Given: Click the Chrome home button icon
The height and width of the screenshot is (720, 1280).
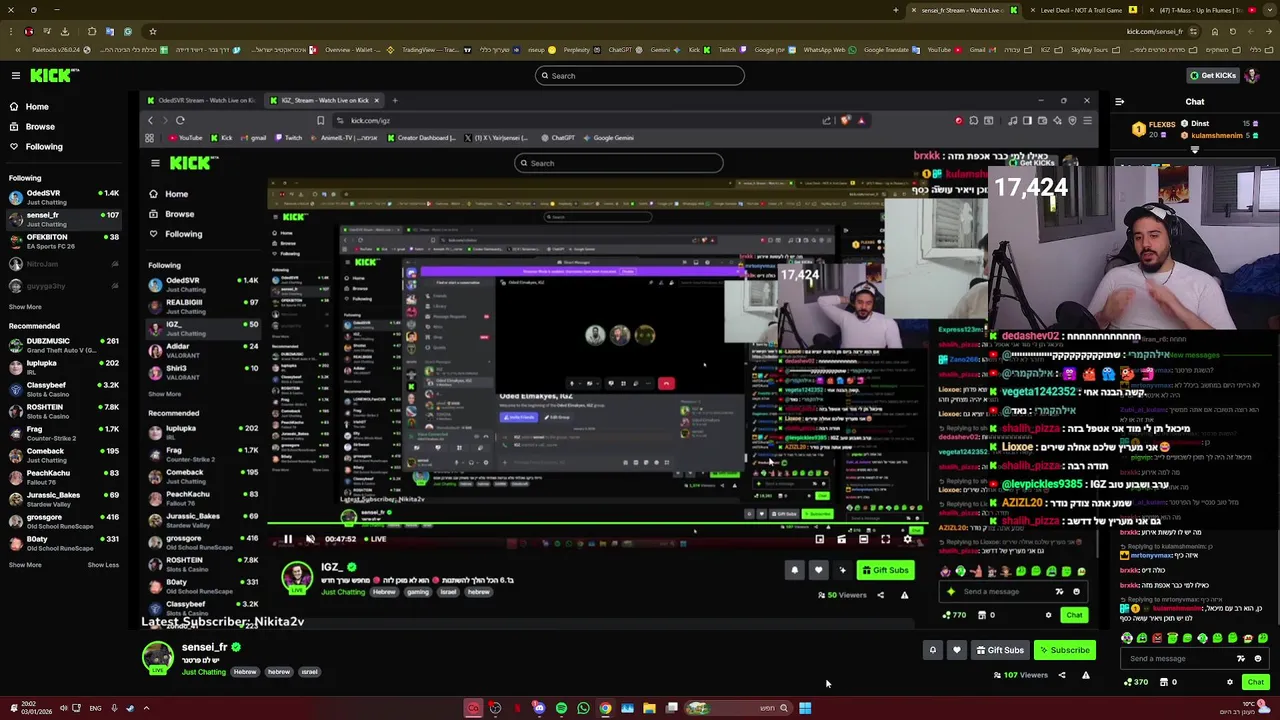Looking at the screenshot, I should (x=1215, y=31).
